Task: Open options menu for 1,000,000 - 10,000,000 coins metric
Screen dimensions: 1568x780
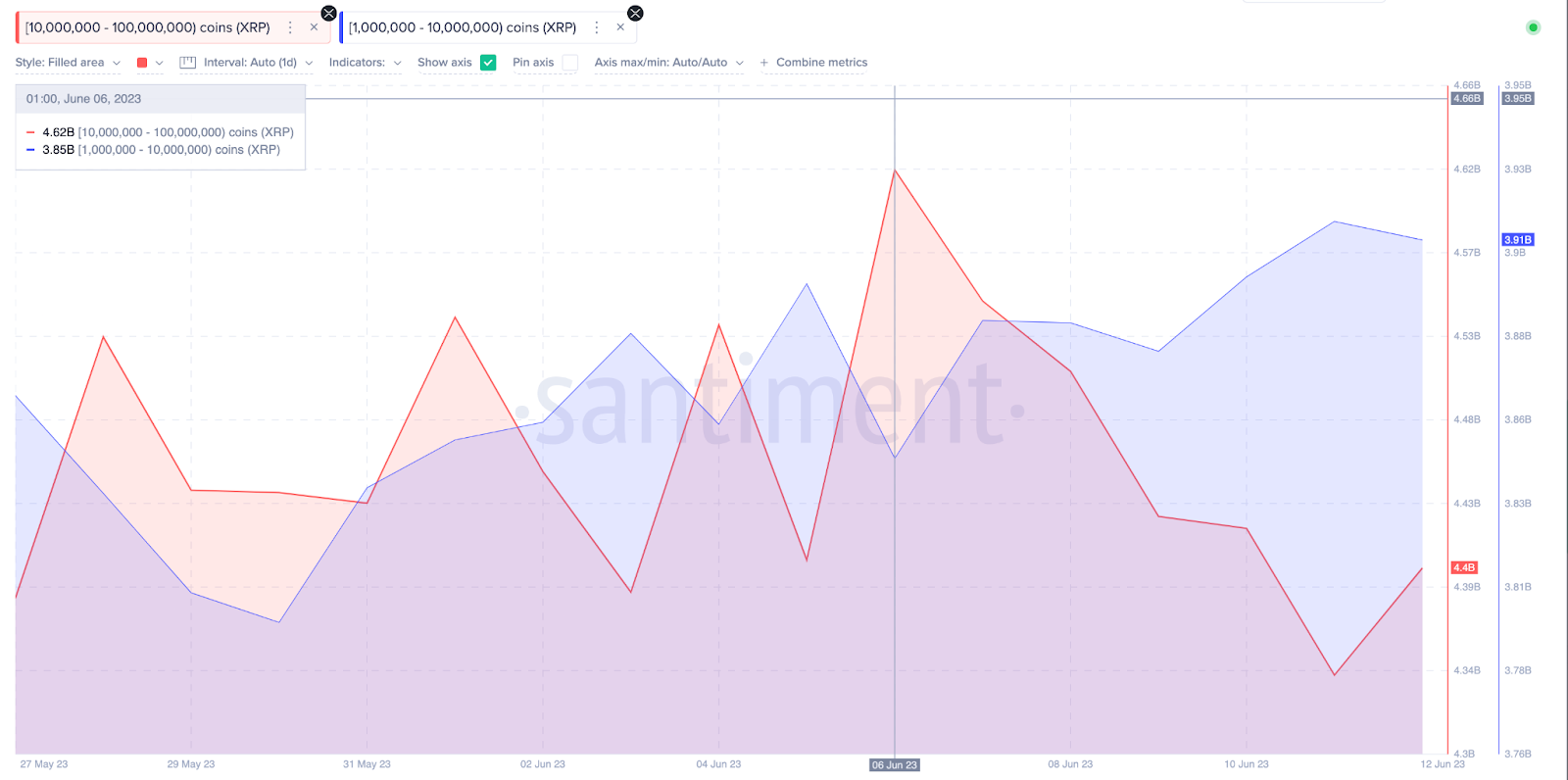Action: (x=597, y=27)
